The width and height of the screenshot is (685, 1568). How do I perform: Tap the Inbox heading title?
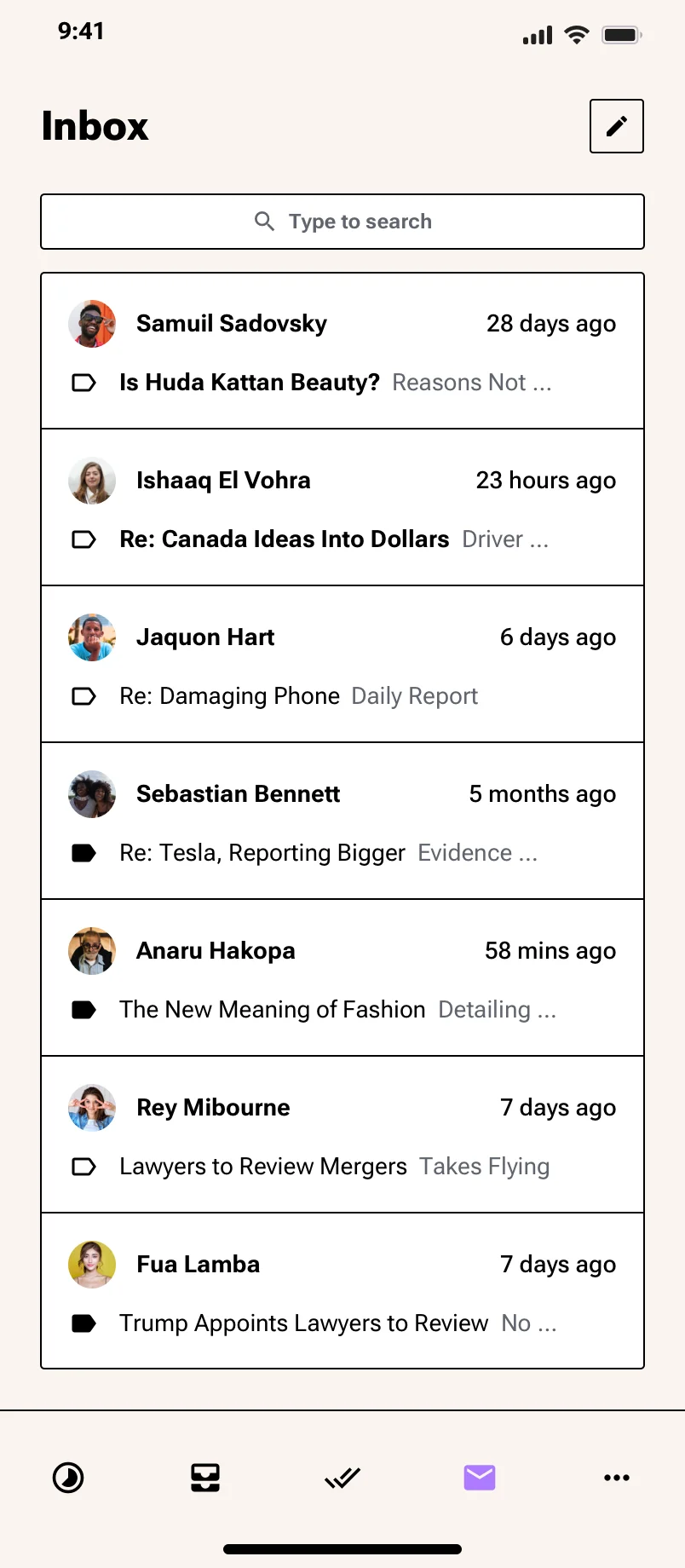[x=95, y=125]
